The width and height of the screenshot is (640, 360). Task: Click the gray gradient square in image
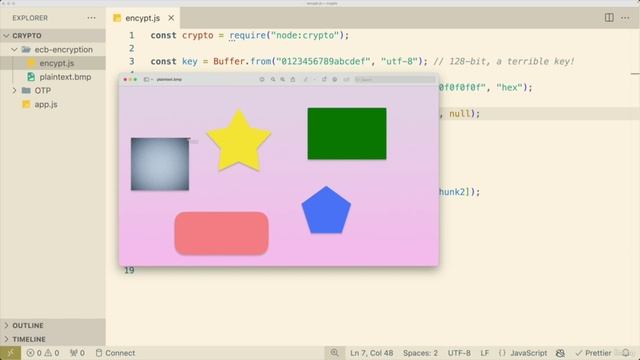[x=160, y=164]
